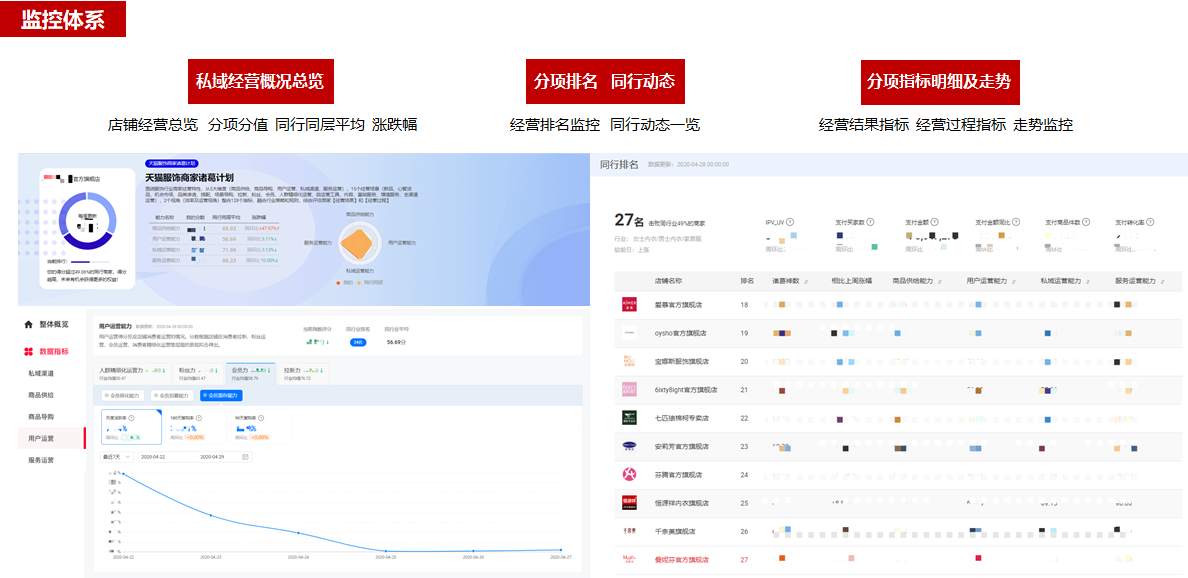Click the 曼妮芬官方旗舰店 logo
Viewport: 1188px width, 578px height.
click(x=630, y=560)
